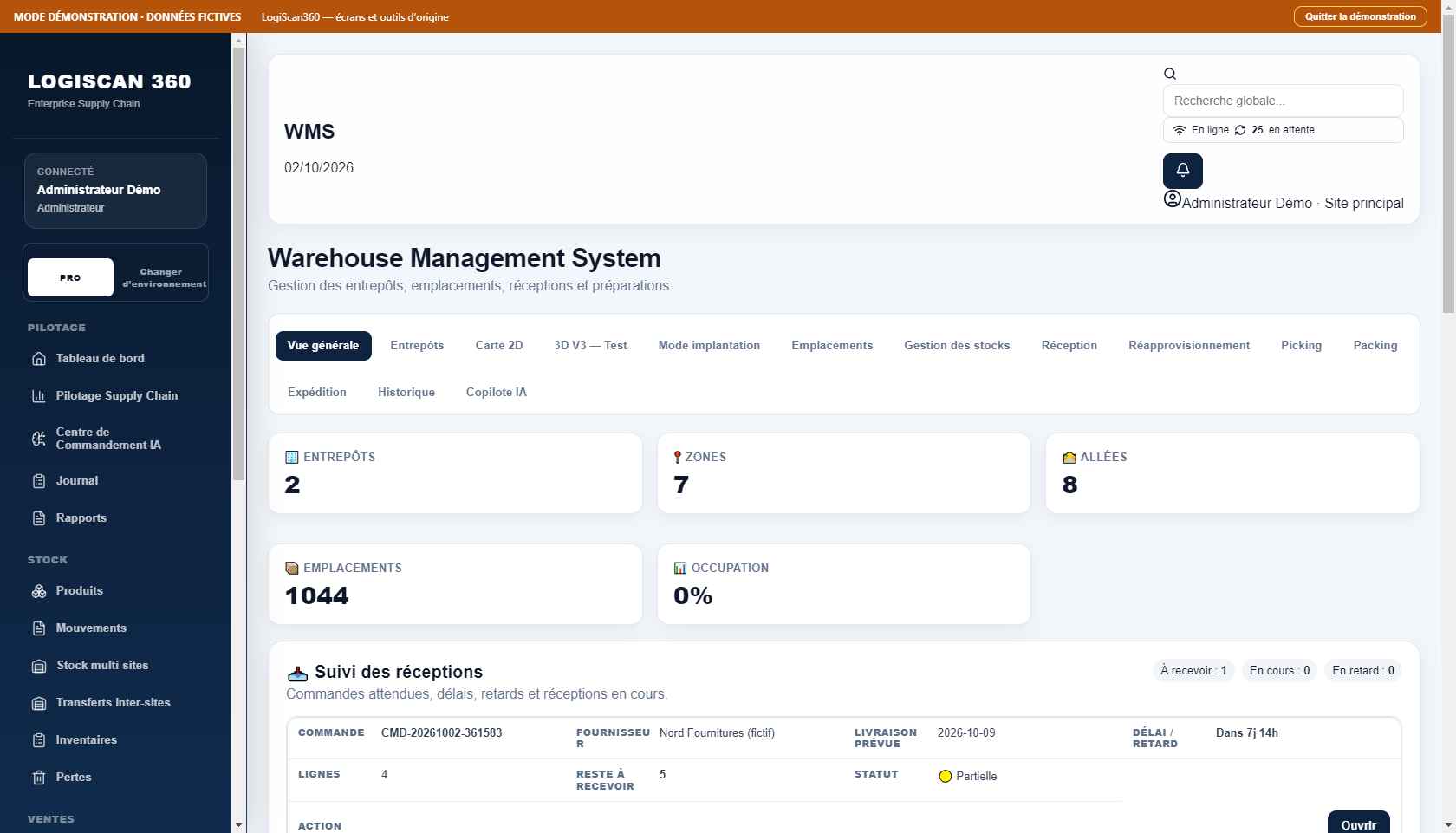1456x833 pixels.
Task: Open the Packing tab
Action: [1375, 345]
